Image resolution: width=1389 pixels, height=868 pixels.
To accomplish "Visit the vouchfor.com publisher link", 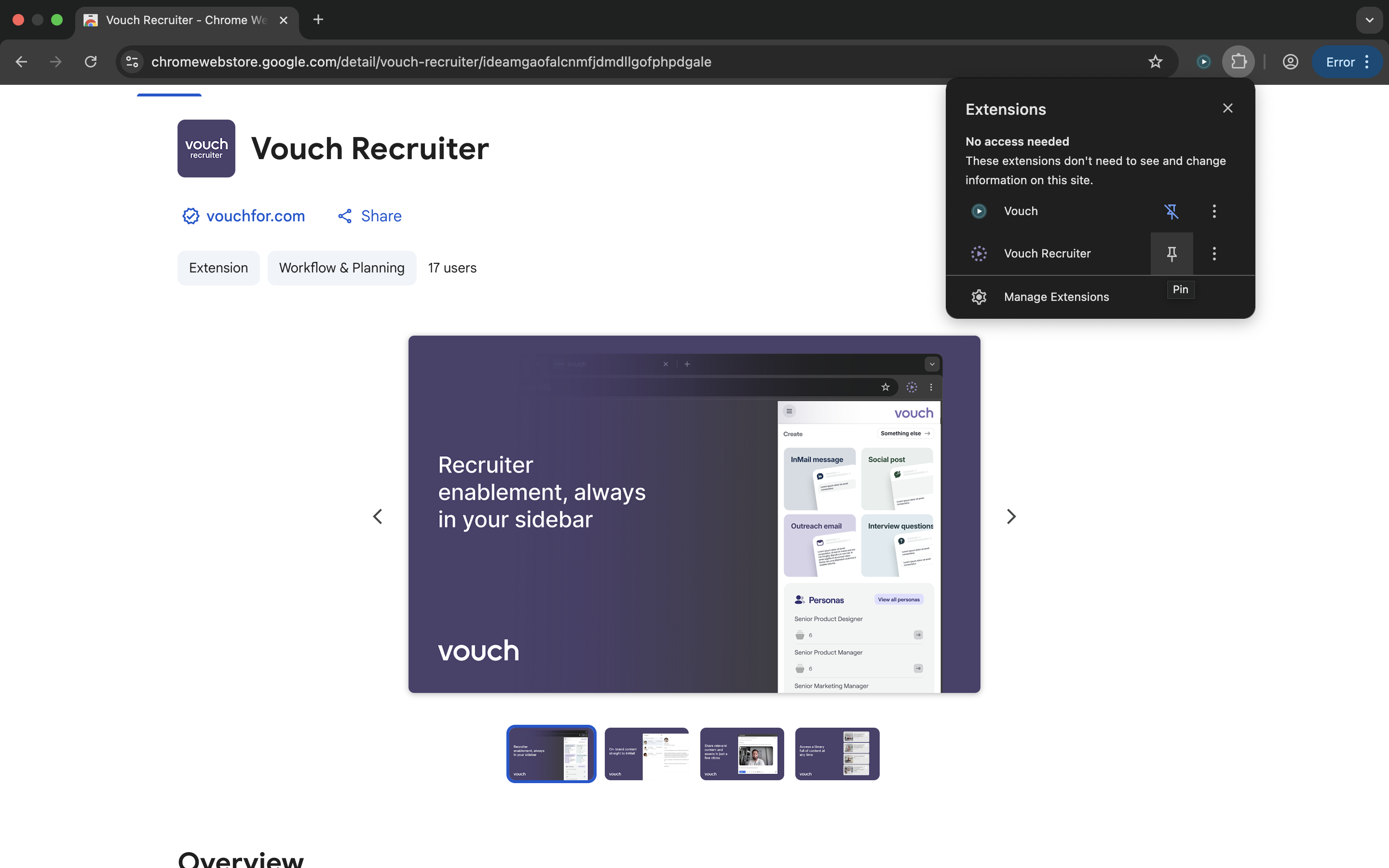I will pyautogui.click(x=256, y=216).
